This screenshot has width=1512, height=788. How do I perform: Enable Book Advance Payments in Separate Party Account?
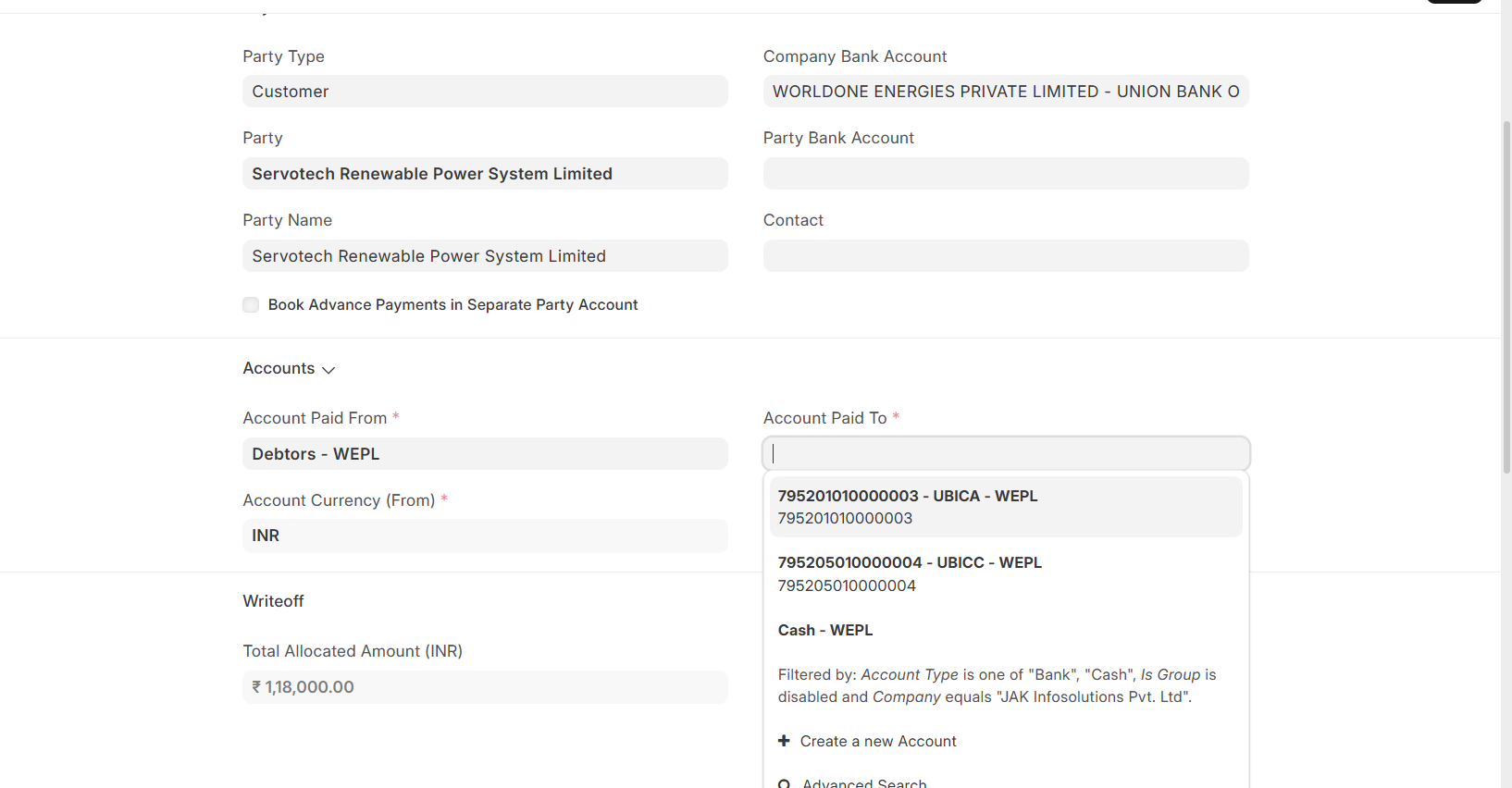(x=251, y=305)
